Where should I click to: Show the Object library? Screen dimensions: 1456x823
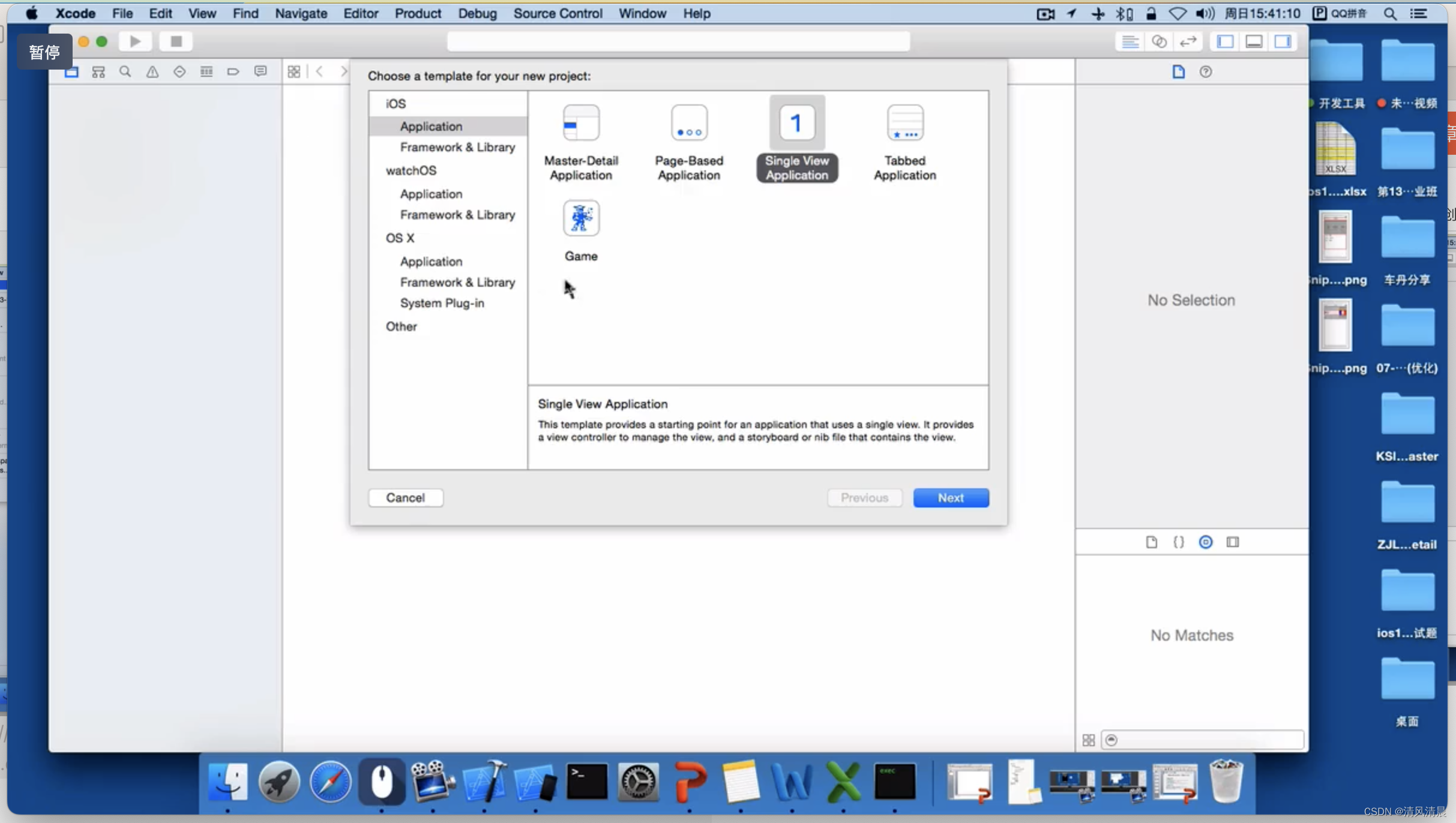1205,542
